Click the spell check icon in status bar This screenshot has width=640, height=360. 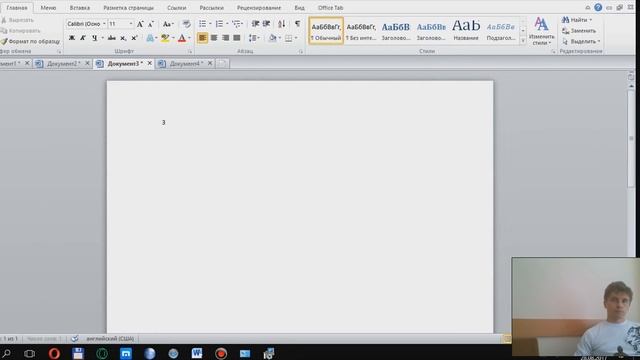click(75, 338)
